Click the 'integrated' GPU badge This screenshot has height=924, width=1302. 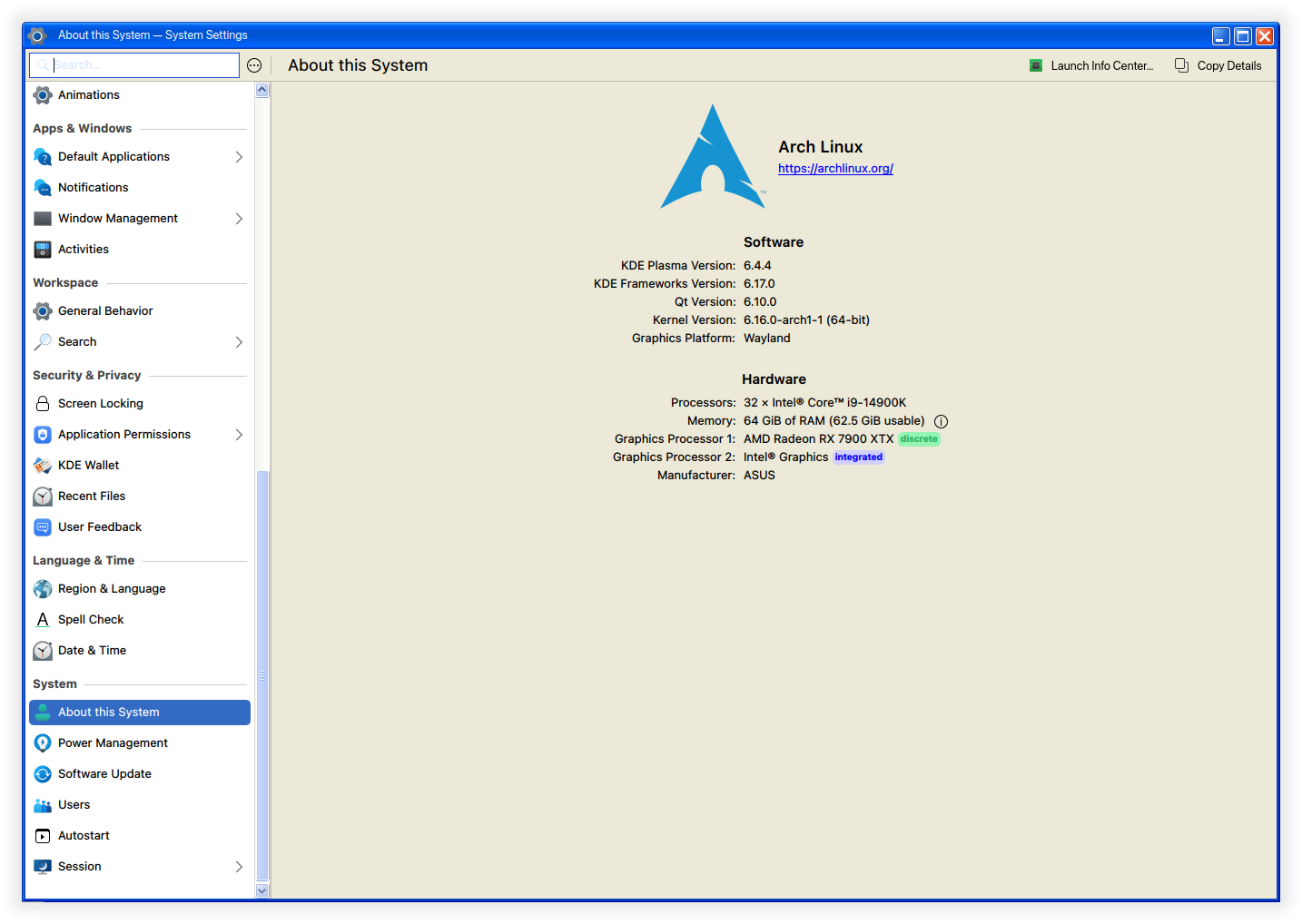coord(859,457)
